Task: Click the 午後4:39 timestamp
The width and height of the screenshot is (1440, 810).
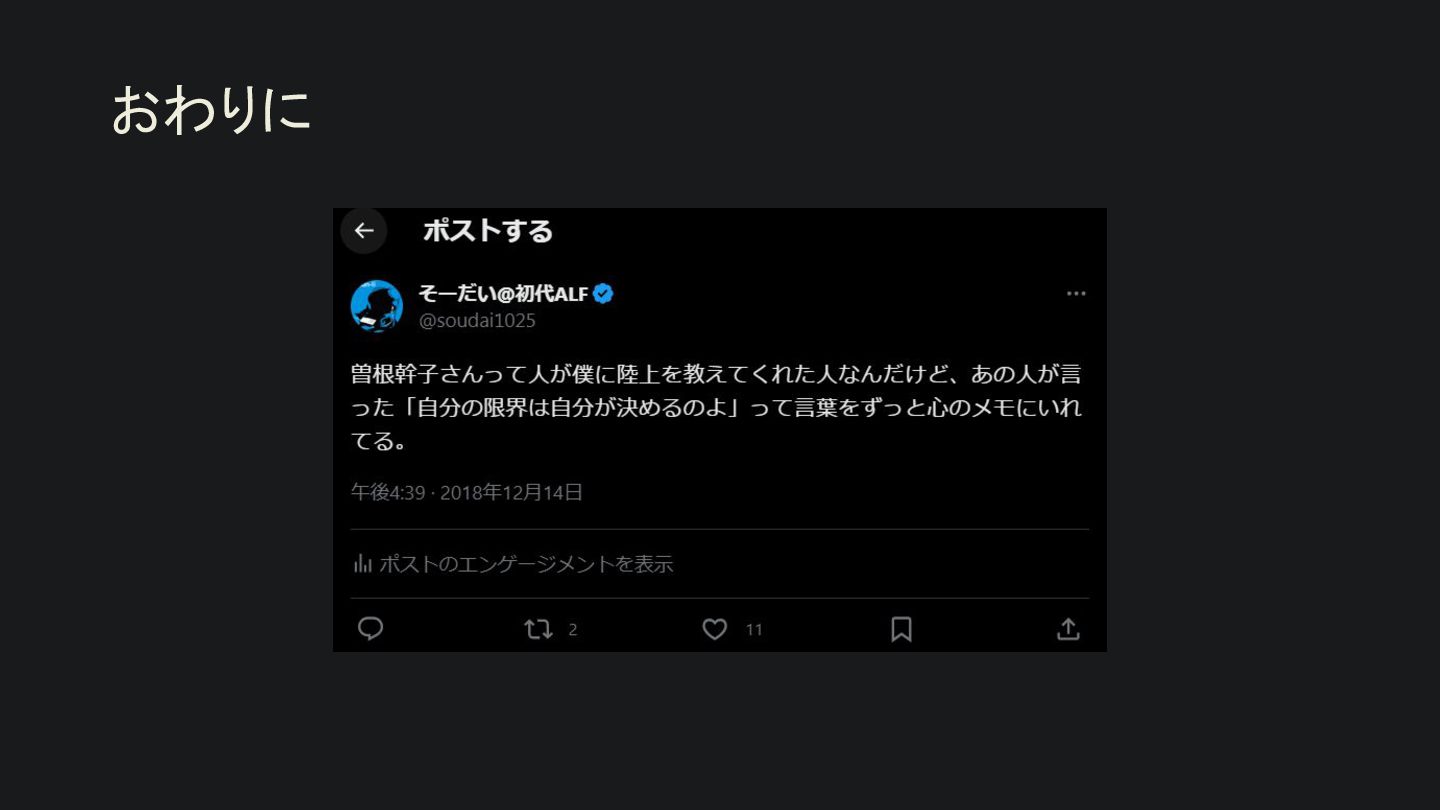Action: 388,492
